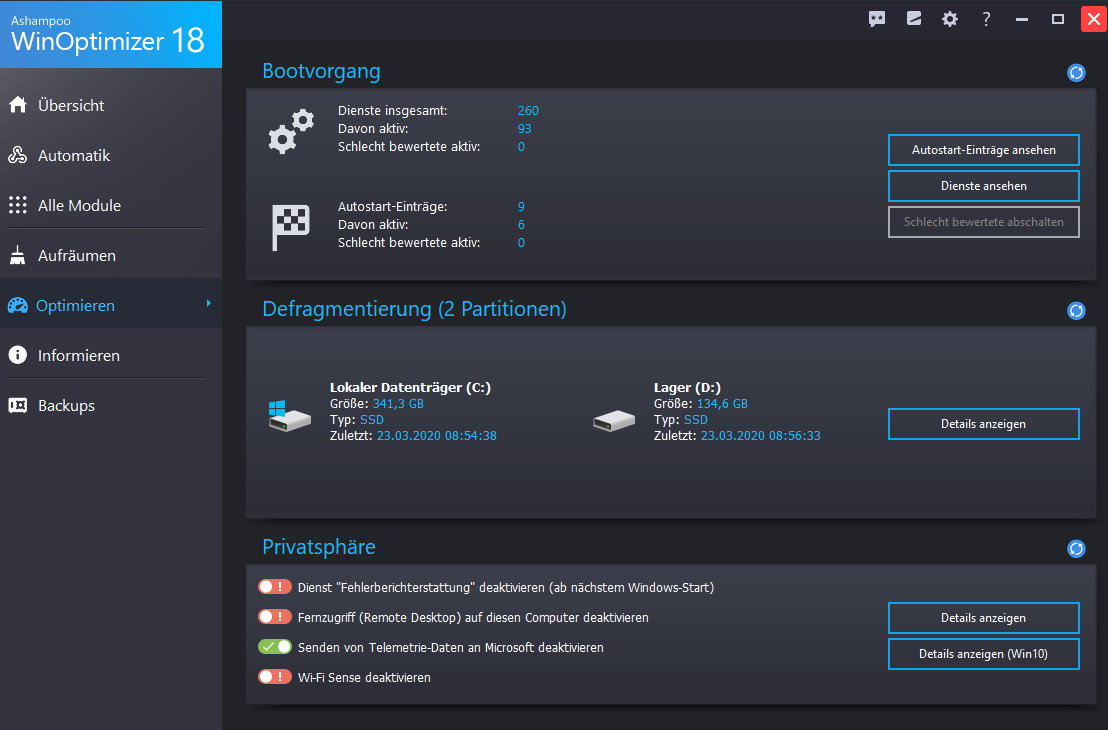Click the Lager (D:) drive icon
Viewport: 1108px width, 730px height.
pyautogui.click(x=613, y=420)
